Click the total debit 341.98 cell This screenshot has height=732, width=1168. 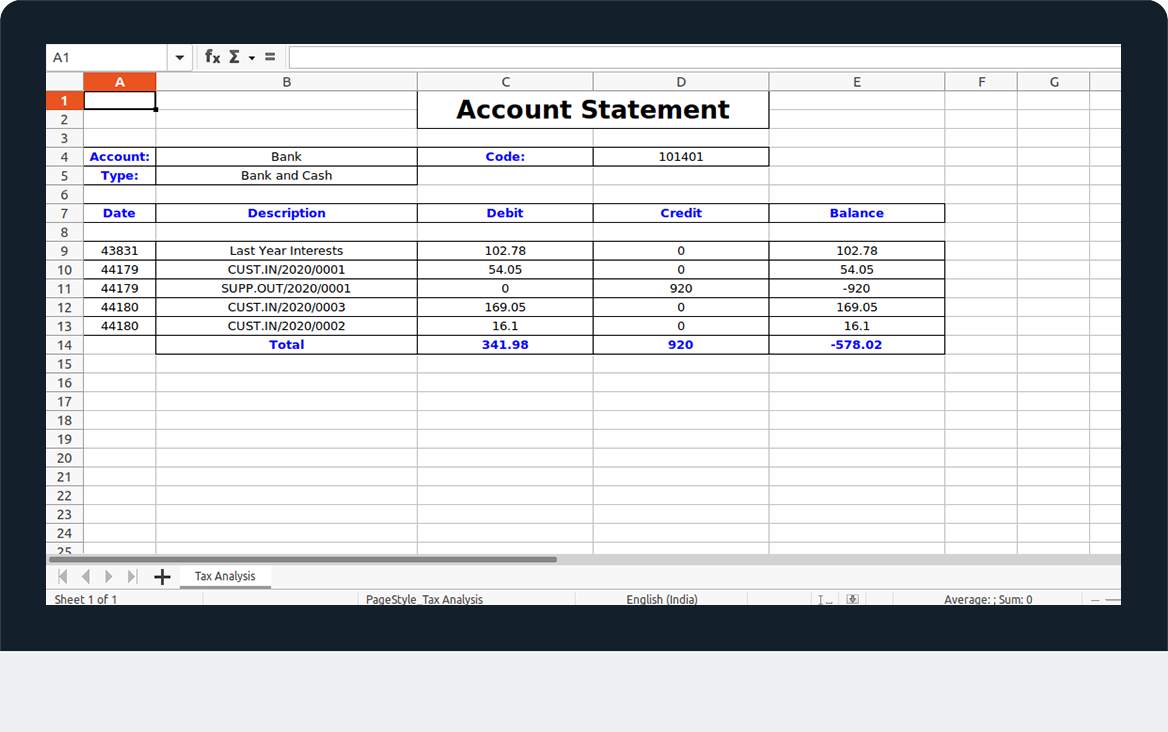[x=505, y=345]
